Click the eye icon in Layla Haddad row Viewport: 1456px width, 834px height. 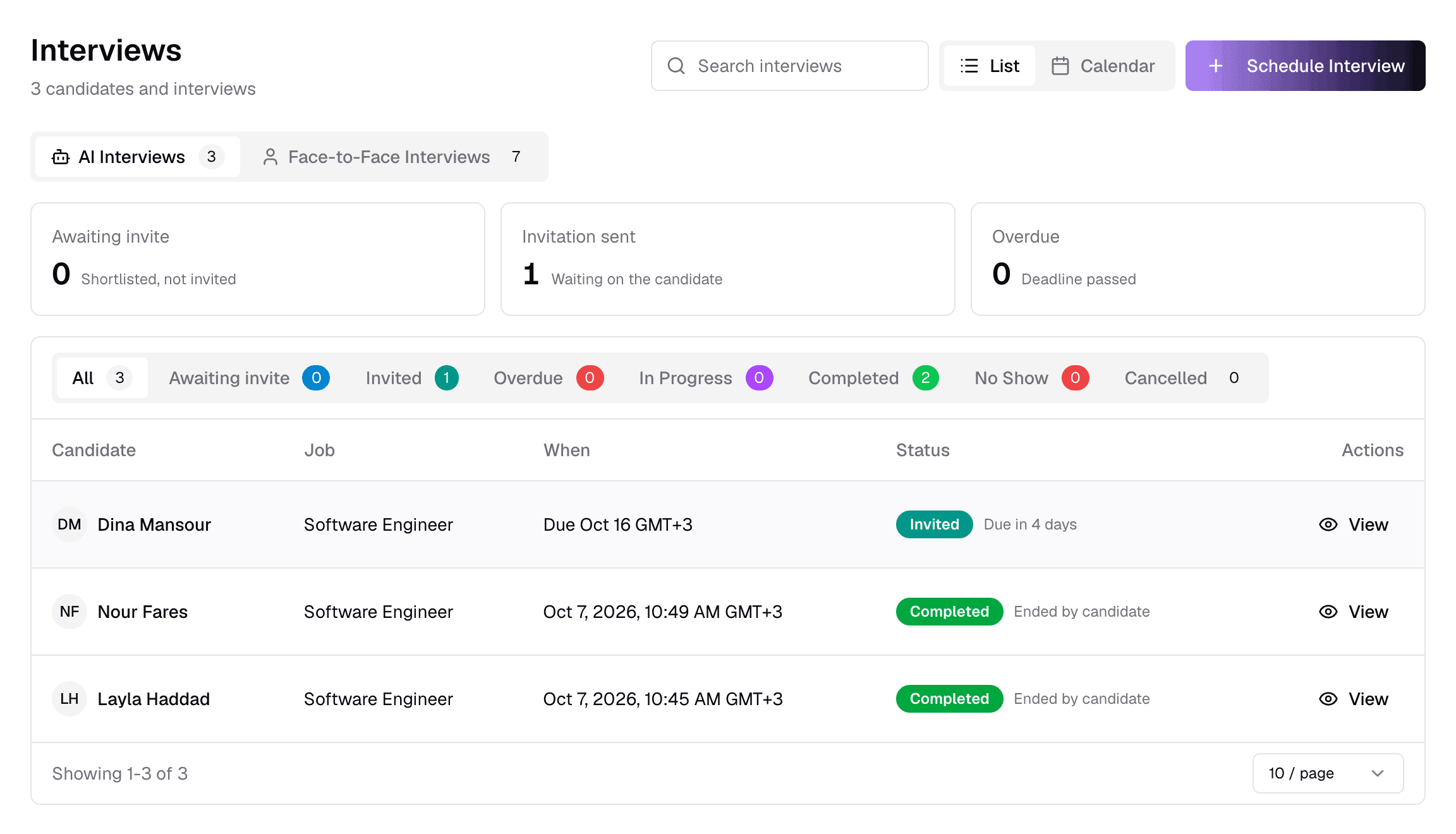coord(1328,699)
